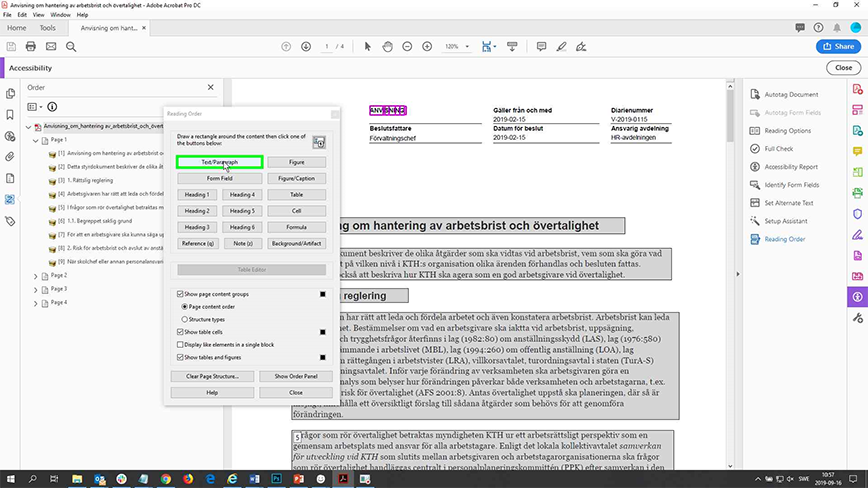Open the Attachments paperclip panel
Screen dimensions: 868x488
click(10, 157)
